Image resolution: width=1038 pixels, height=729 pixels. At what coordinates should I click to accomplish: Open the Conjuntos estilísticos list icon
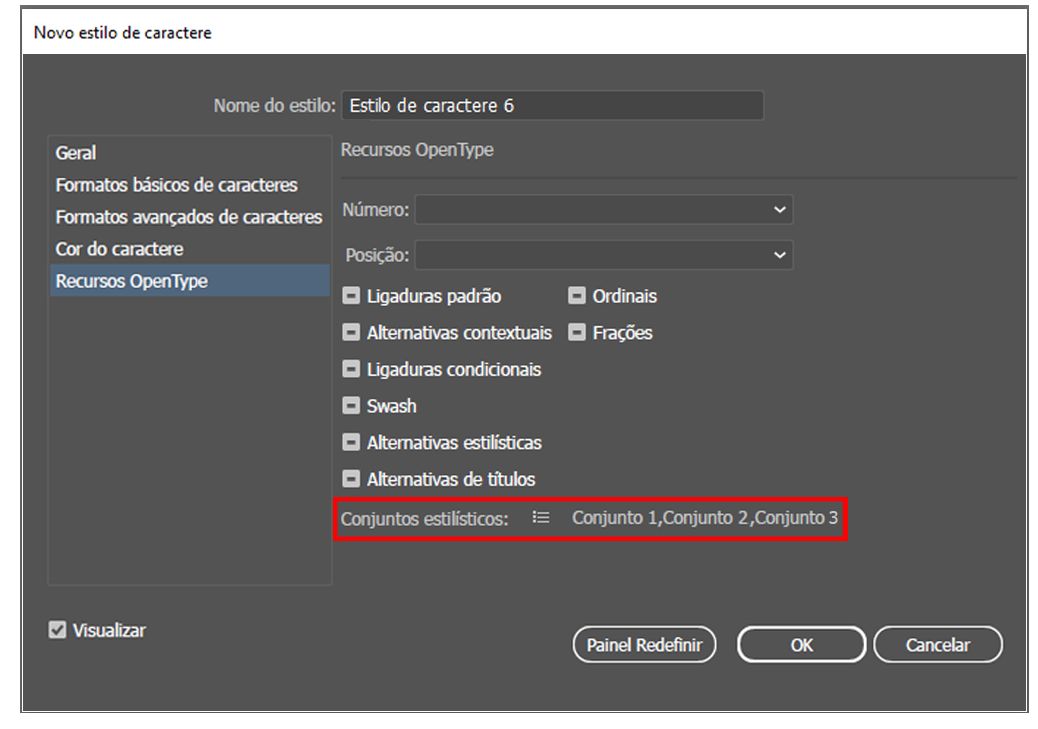(x=540, y=517)
